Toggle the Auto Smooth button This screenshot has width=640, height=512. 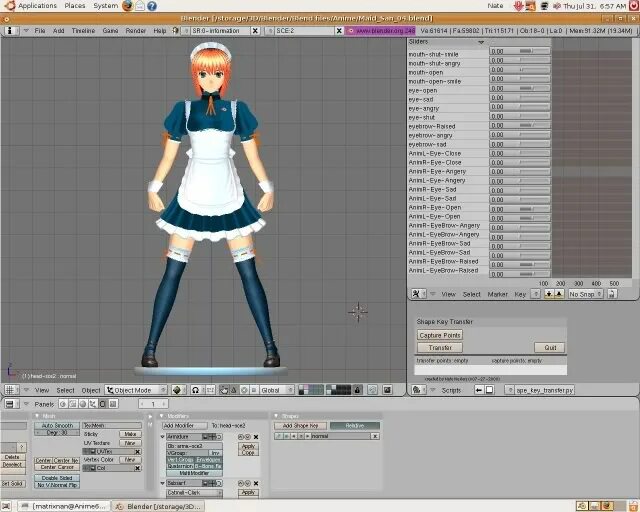pos(57,425)
